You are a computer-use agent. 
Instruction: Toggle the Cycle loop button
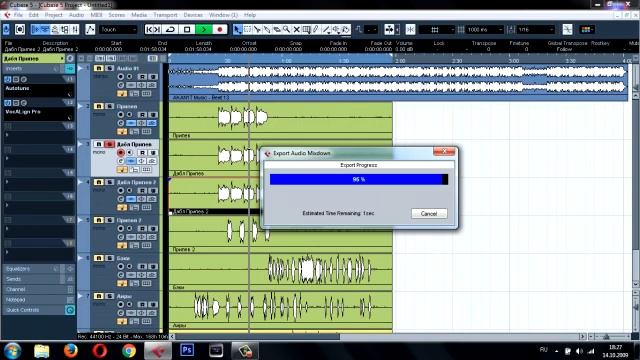coord(170,29)
